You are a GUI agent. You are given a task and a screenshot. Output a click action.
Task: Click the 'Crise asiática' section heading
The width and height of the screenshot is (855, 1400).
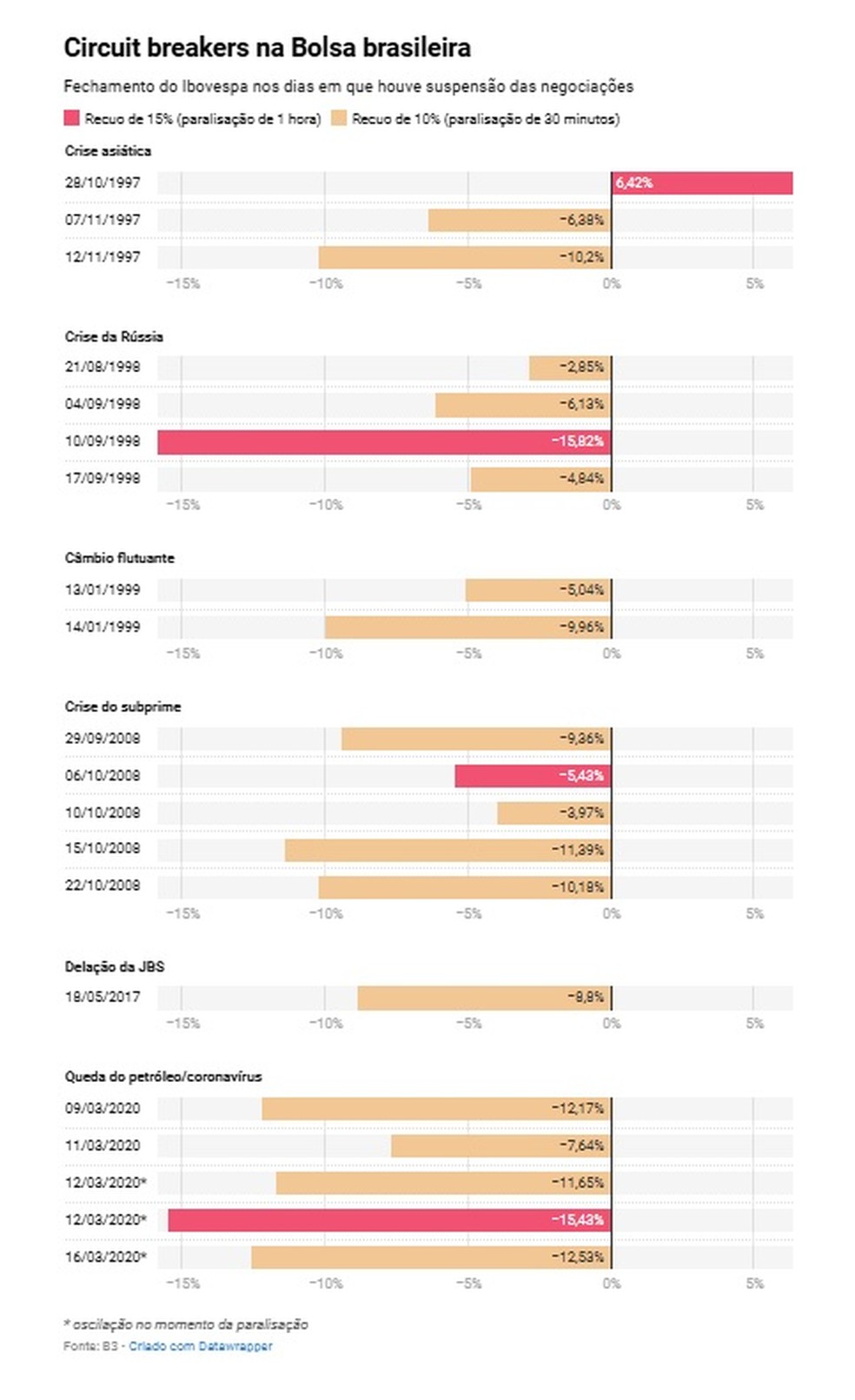coord(108,150)
